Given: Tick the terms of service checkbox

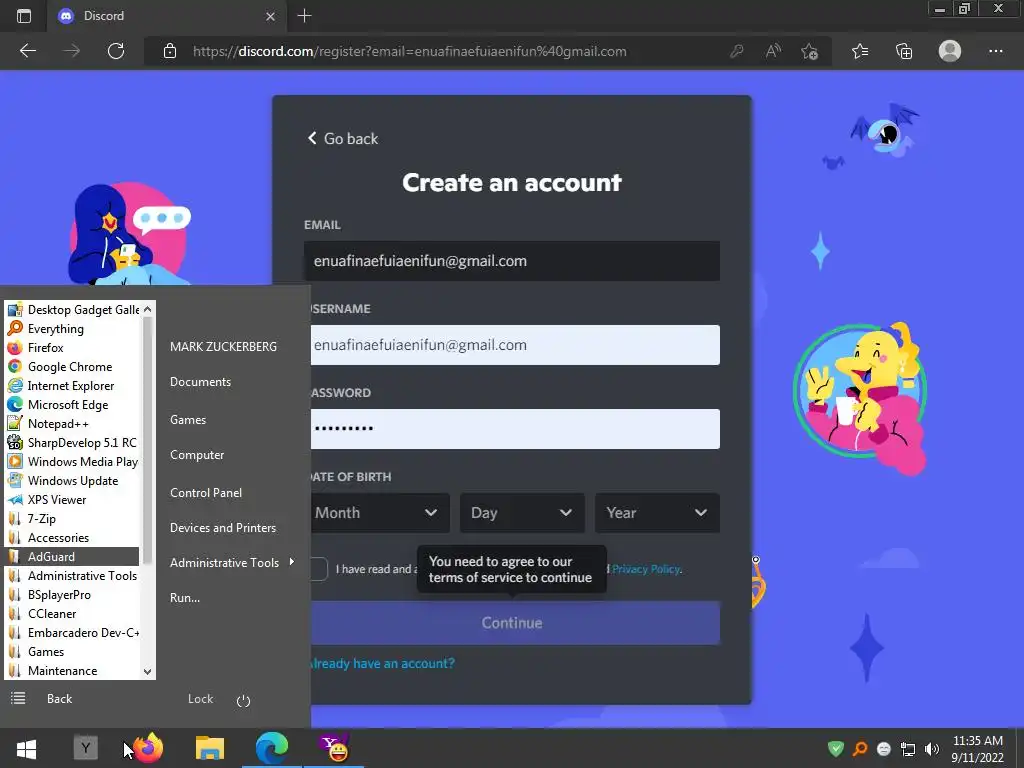Looking at the screenshot, I should pyautogui.click(x=319, y=569).
